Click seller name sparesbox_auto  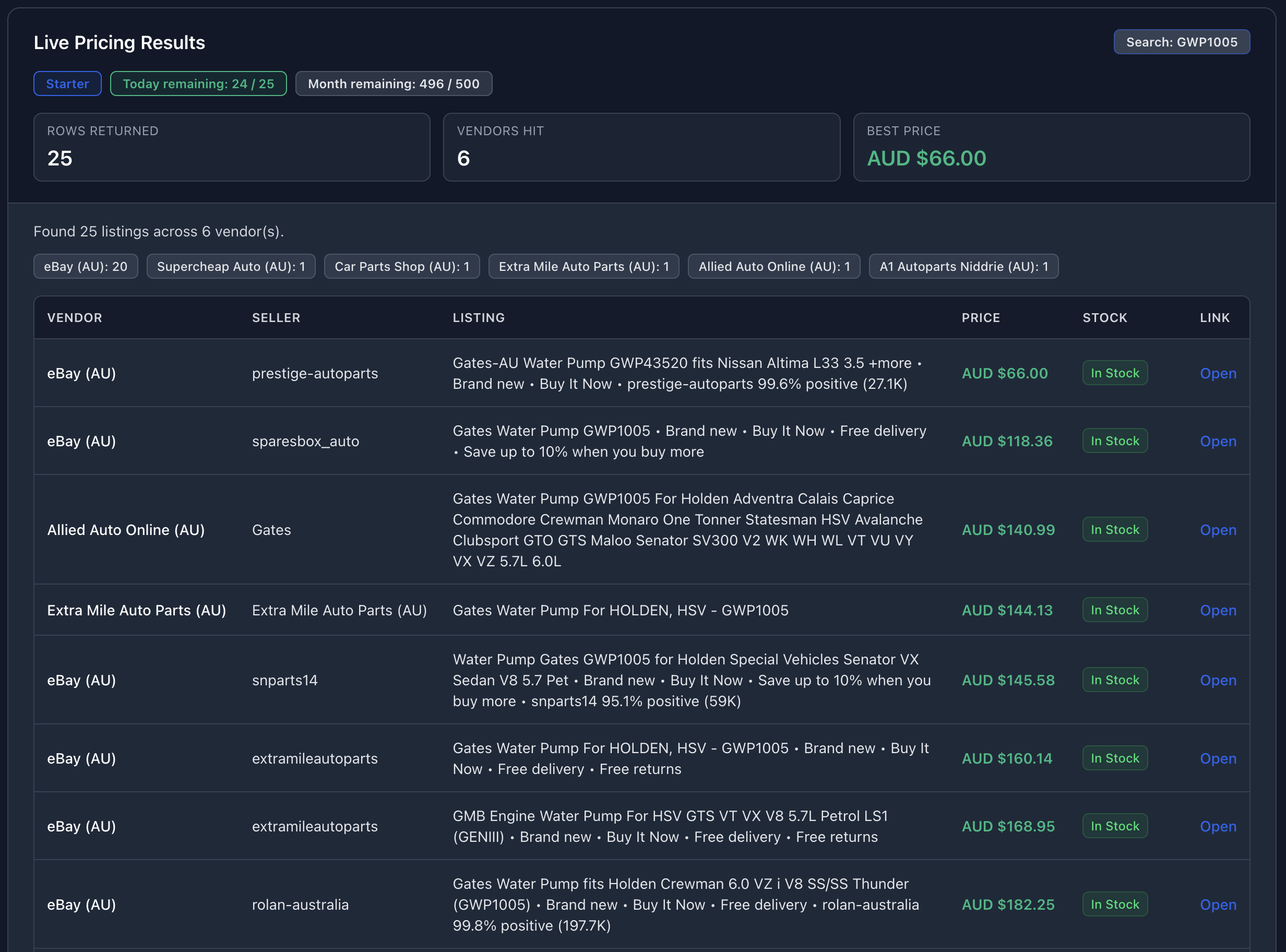tap(305, 442)
